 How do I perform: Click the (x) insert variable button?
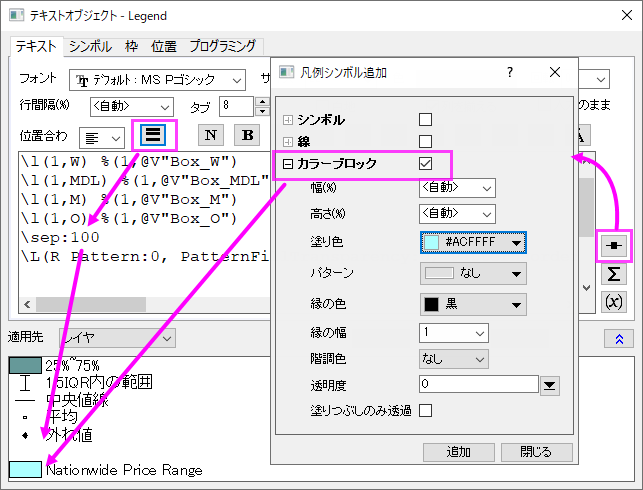coord(613,302)
